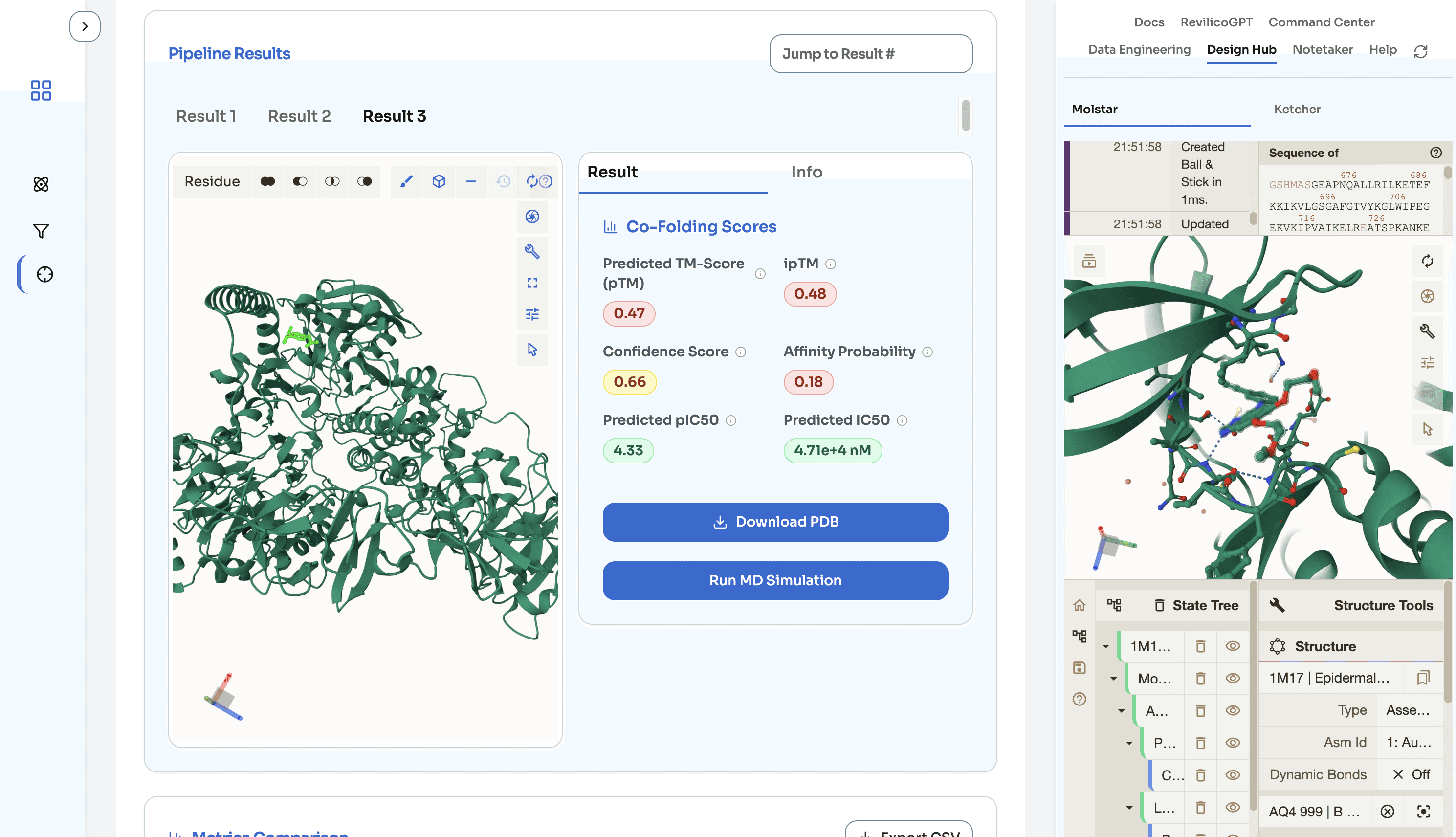The width and height of the screenshot is (1456, 837).
Task: Open settings sliders in Molstar viewport
Action: [1427, 362]
